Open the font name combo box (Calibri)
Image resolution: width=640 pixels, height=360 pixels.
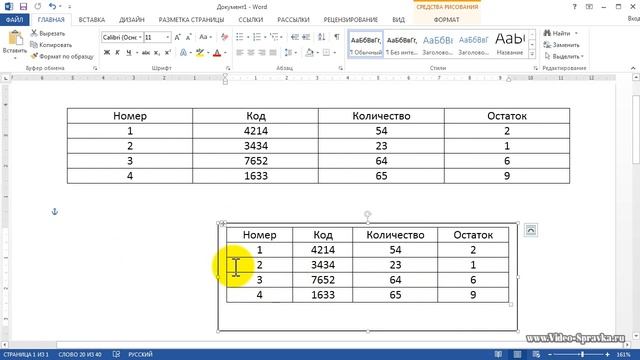click(x=122, y=37)
